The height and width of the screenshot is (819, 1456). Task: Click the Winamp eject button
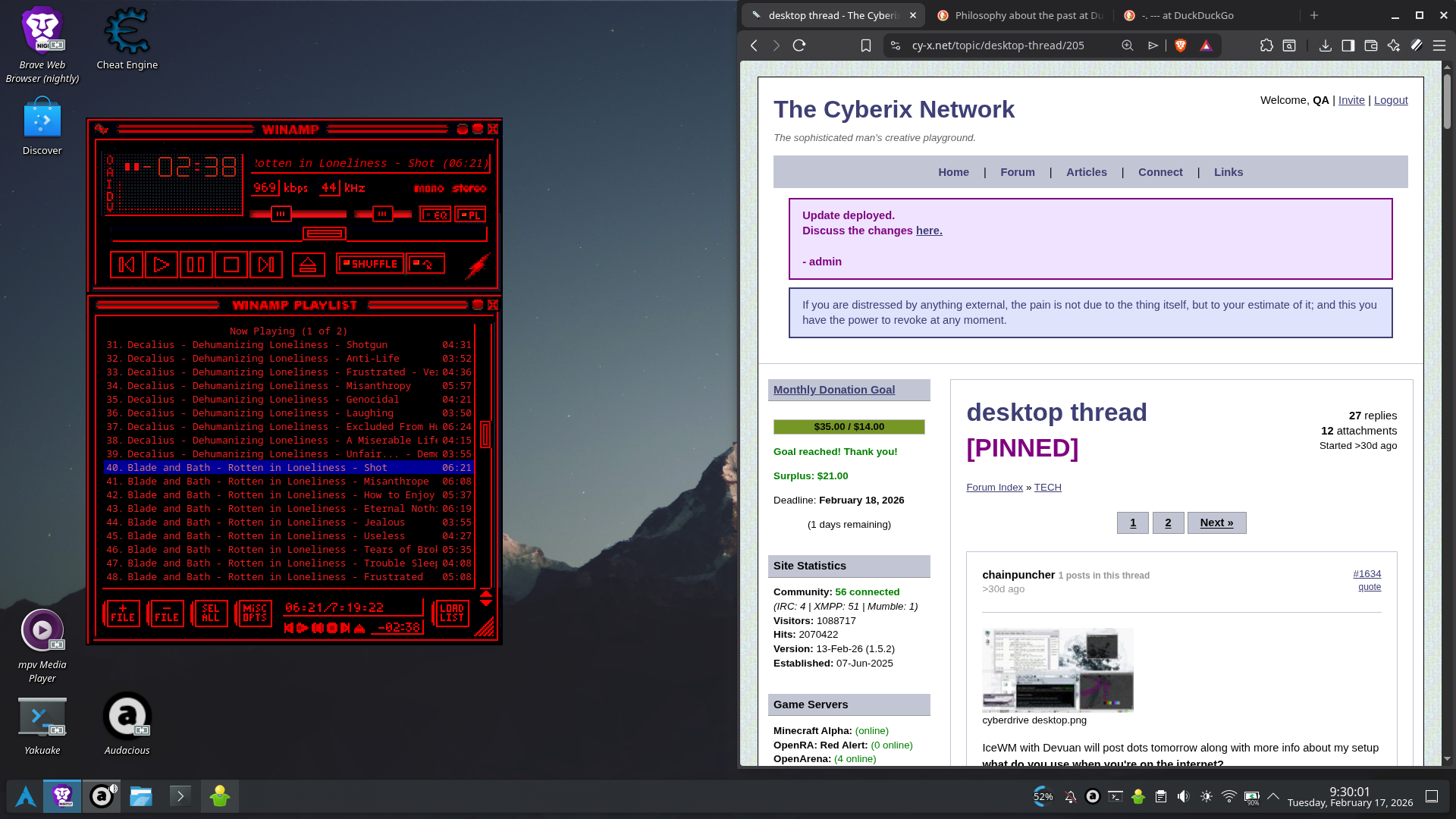click(308, 265)
